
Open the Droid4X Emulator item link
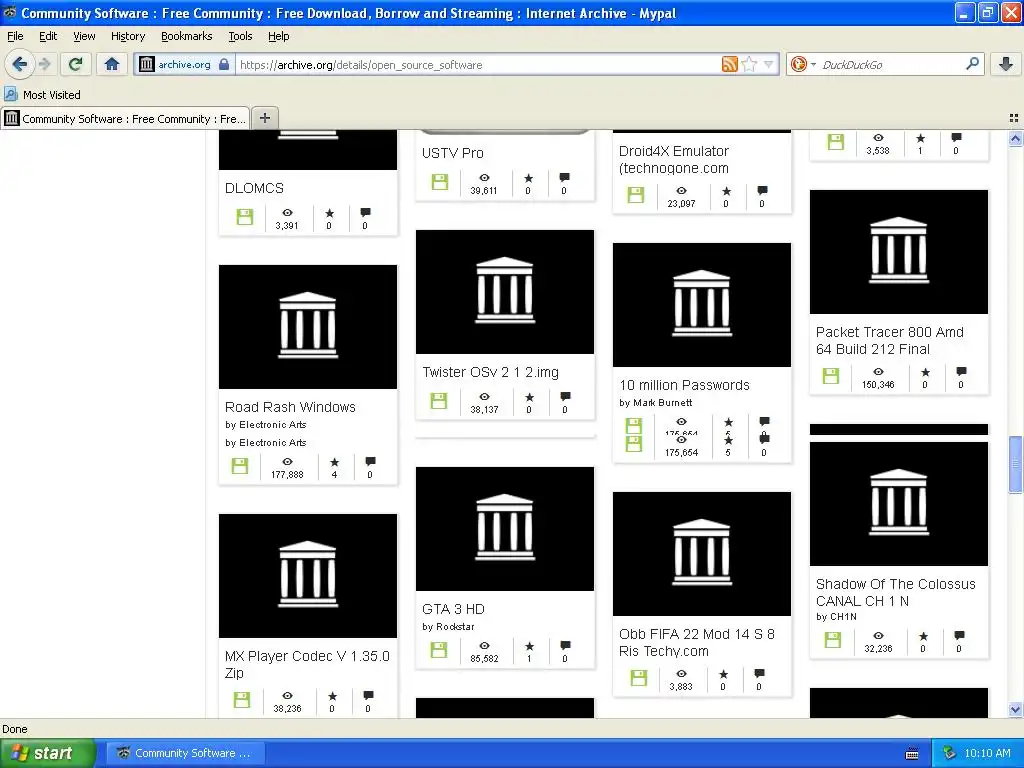(x=674, y=159)
